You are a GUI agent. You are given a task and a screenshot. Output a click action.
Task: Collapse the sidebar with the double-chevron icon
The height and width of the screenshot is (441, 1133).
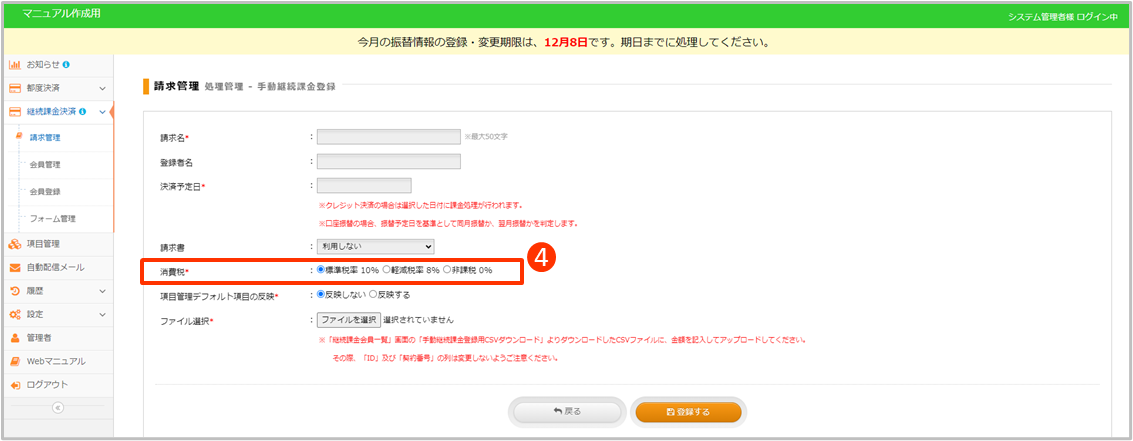[x=57, y=407]
